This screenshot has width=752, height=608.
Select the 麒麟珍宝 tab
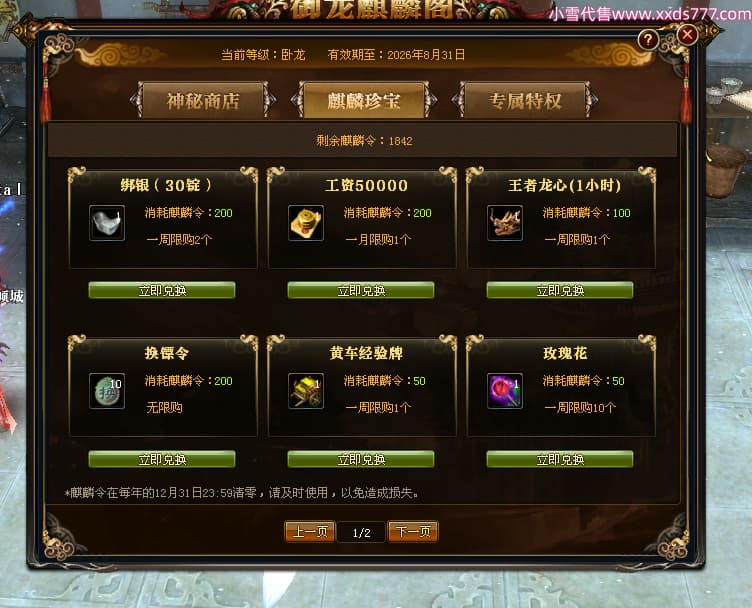[x=364, y=100]
